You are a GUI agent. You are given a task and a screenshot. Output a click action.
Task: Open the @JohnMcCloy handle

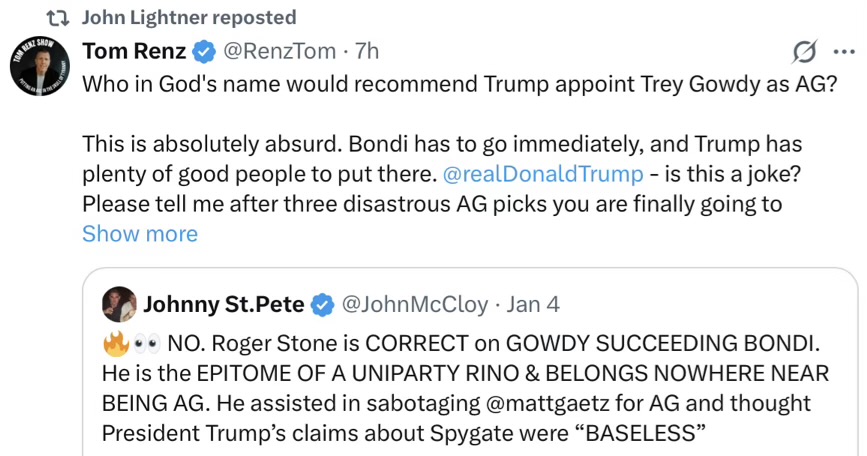point(415,303)
